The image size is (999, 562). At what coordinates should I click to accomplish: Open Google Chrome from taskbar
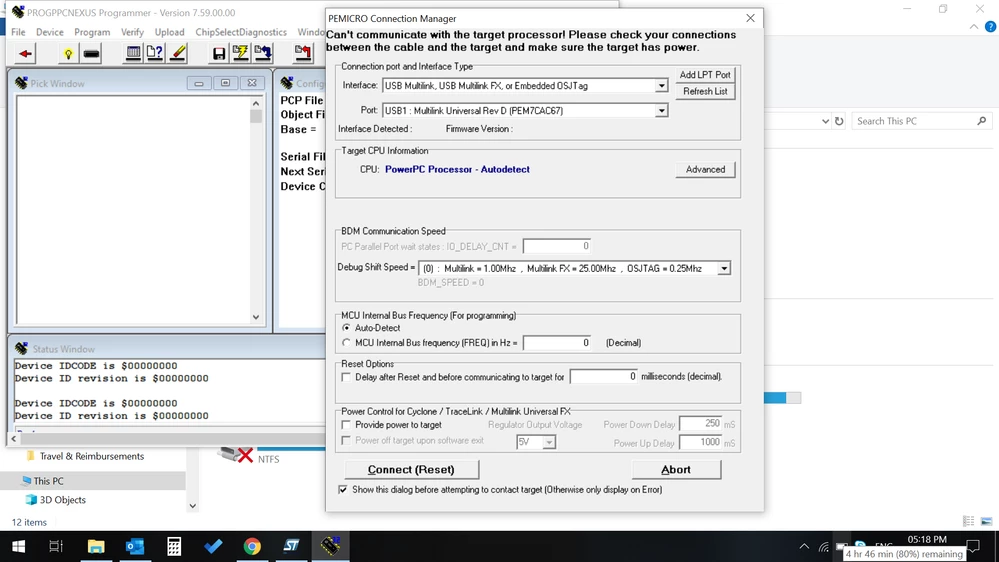(252, 546)
